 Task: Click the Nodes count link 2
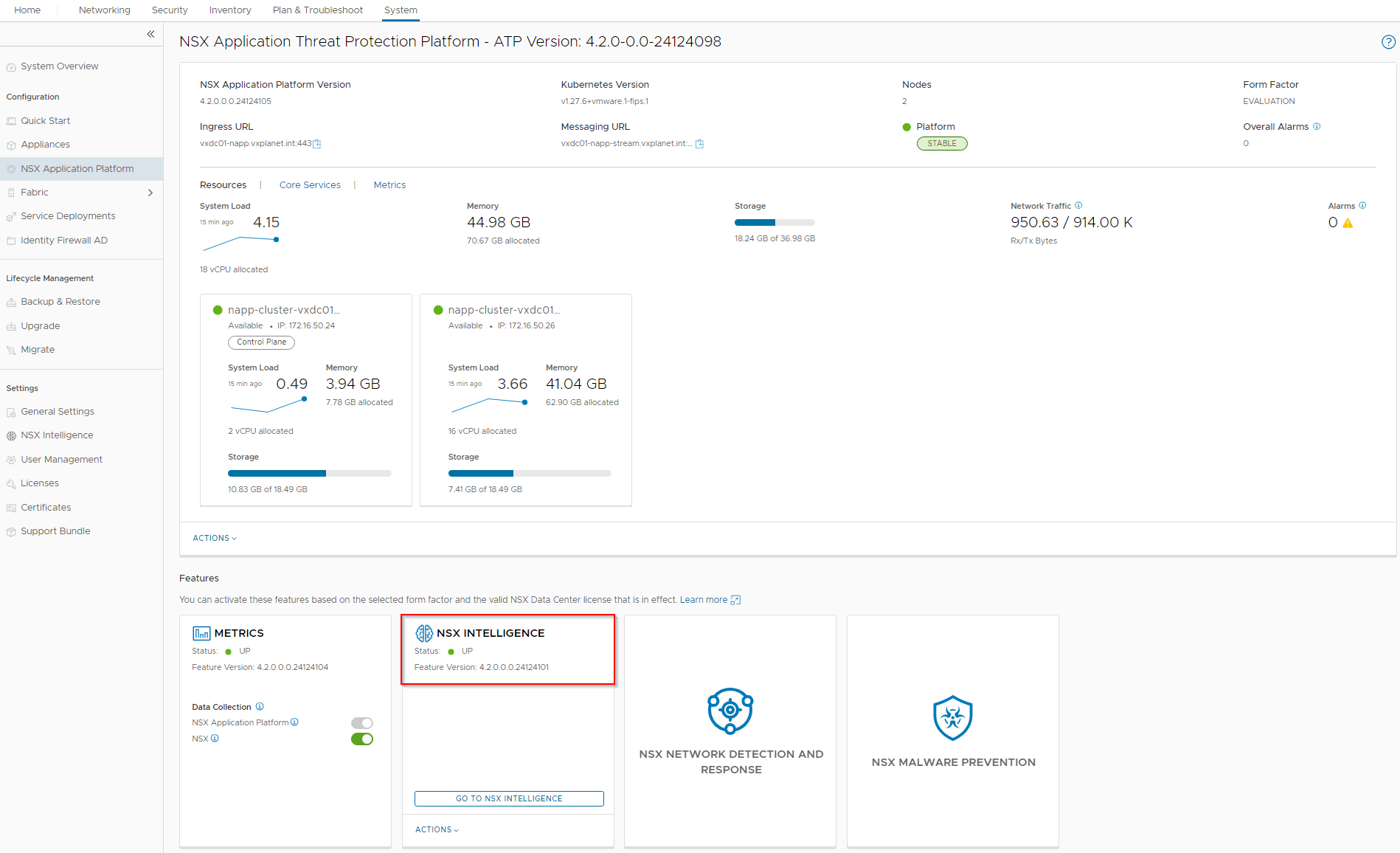[904, 101]
